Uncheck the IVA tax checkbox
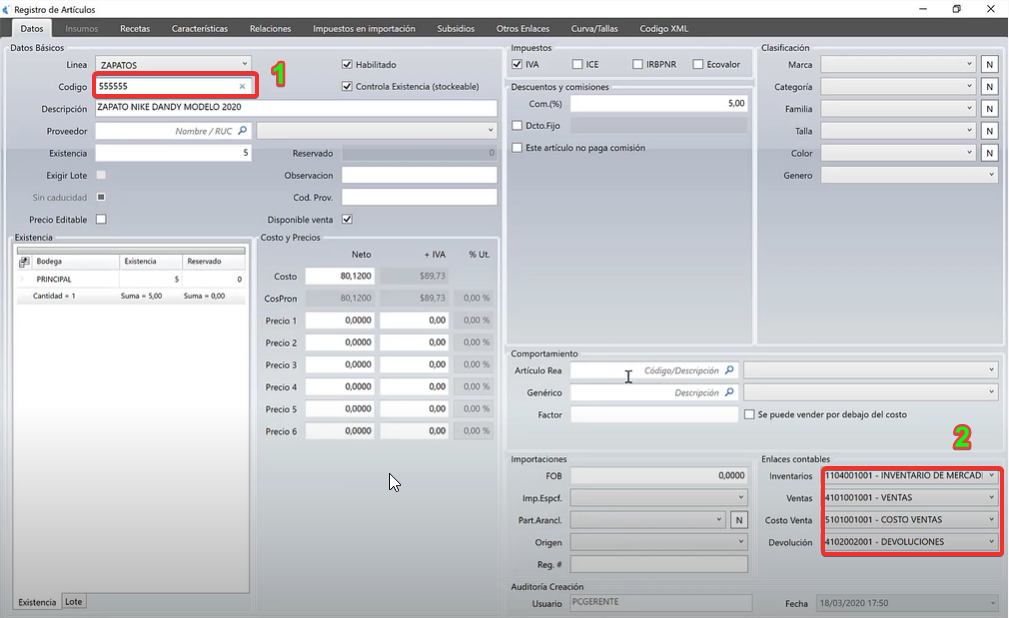1009x618 pixels. pyautogui.click(x=517, y=64)
